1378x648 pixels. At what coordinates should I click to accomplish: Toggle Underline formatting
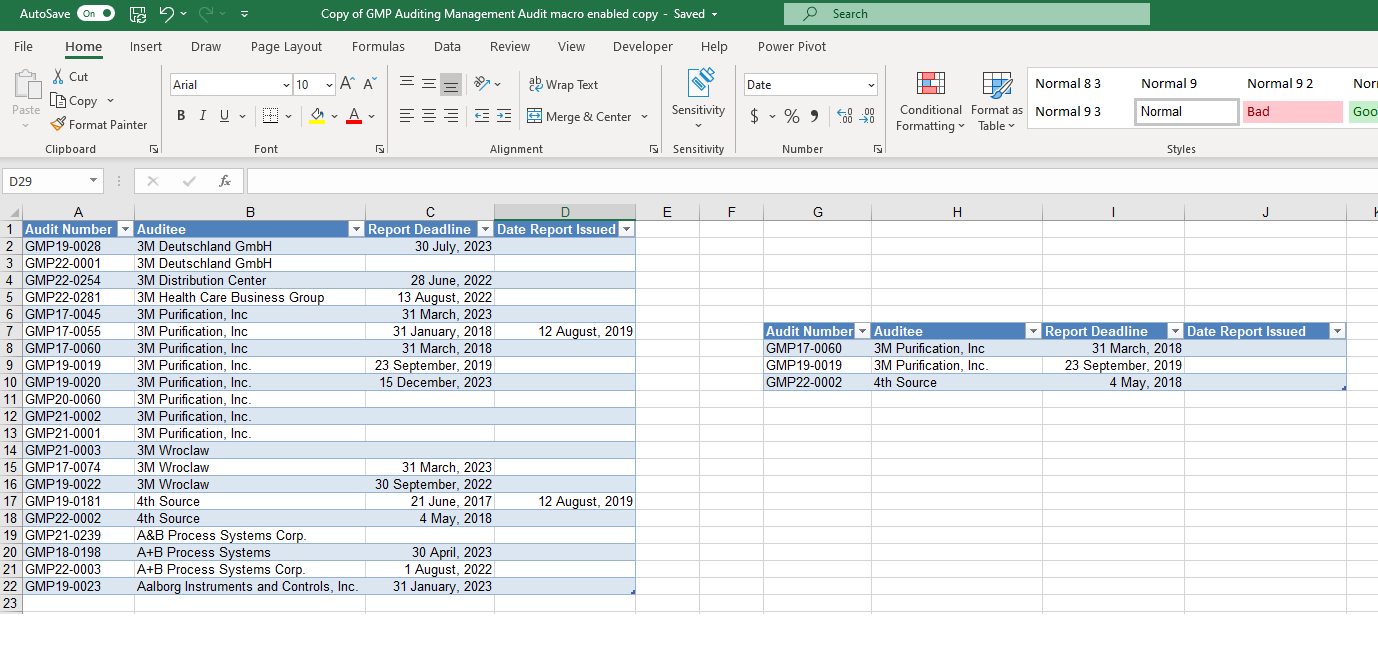[225, 116]
